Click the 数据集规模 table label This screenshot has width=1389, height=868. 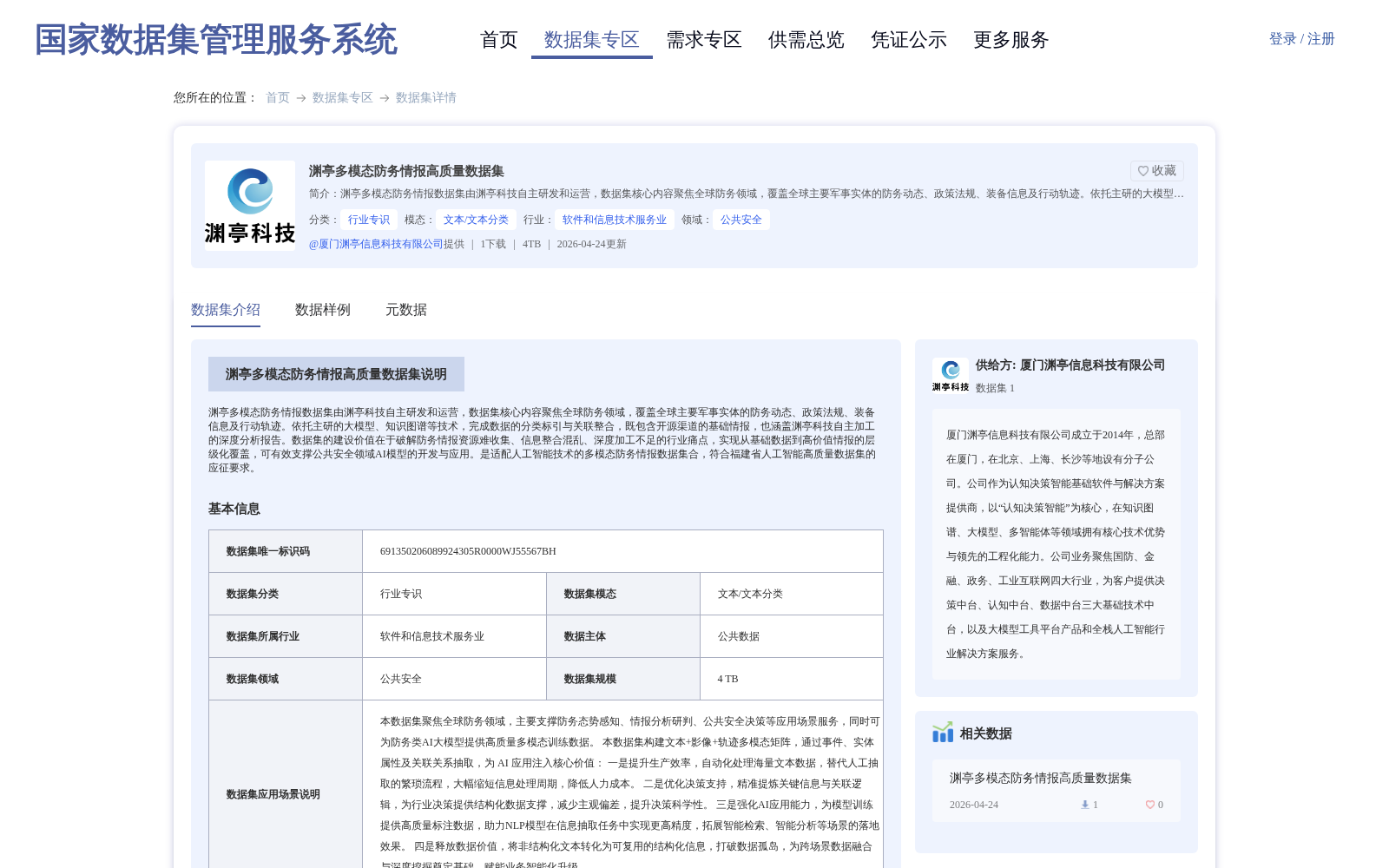click(590, 679)
